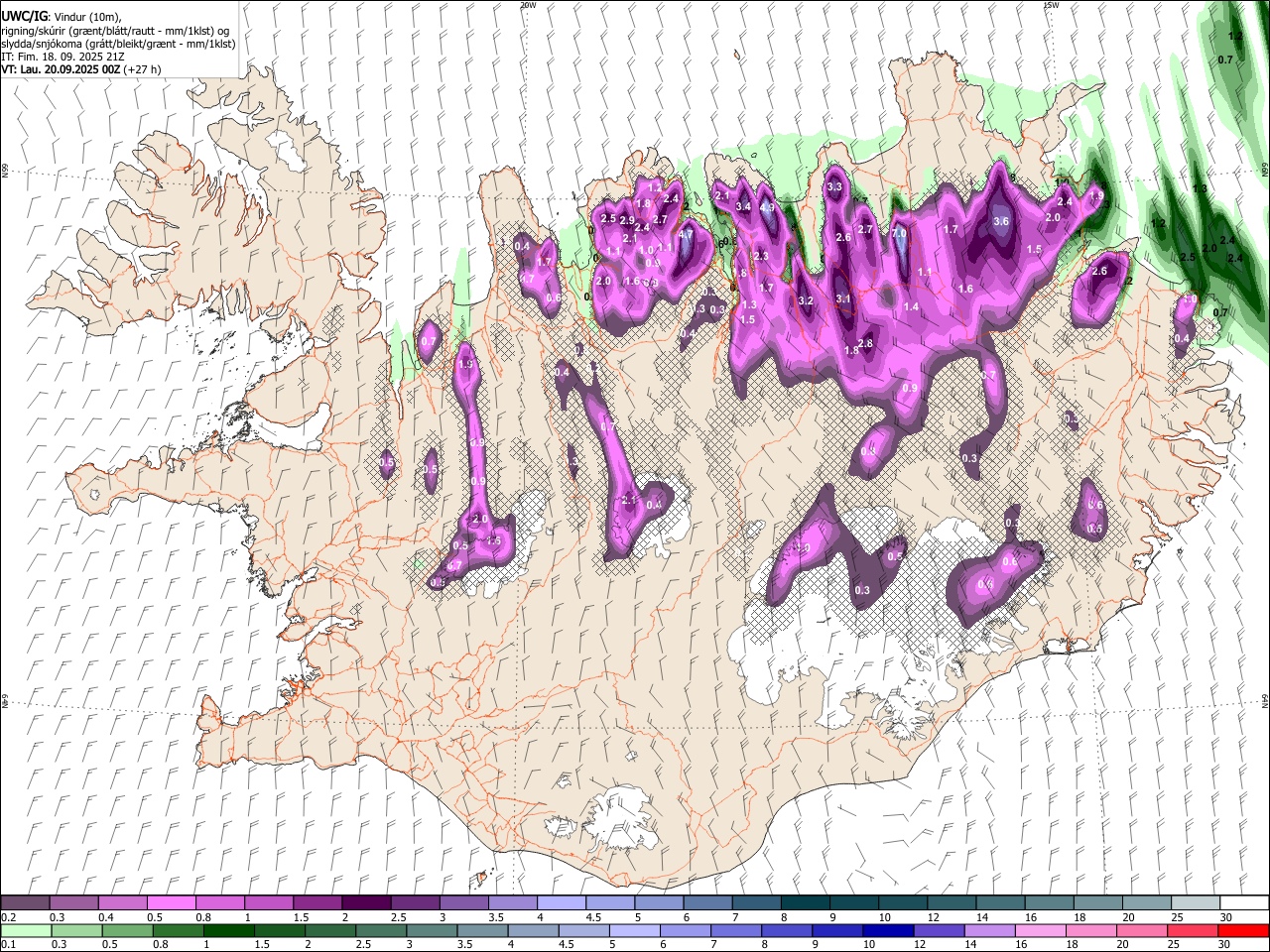This screenshot has height=952, width=1270.
Task: Click the 4–4.5 light lavender swatch, upper legend
Action: coord(561,903)
